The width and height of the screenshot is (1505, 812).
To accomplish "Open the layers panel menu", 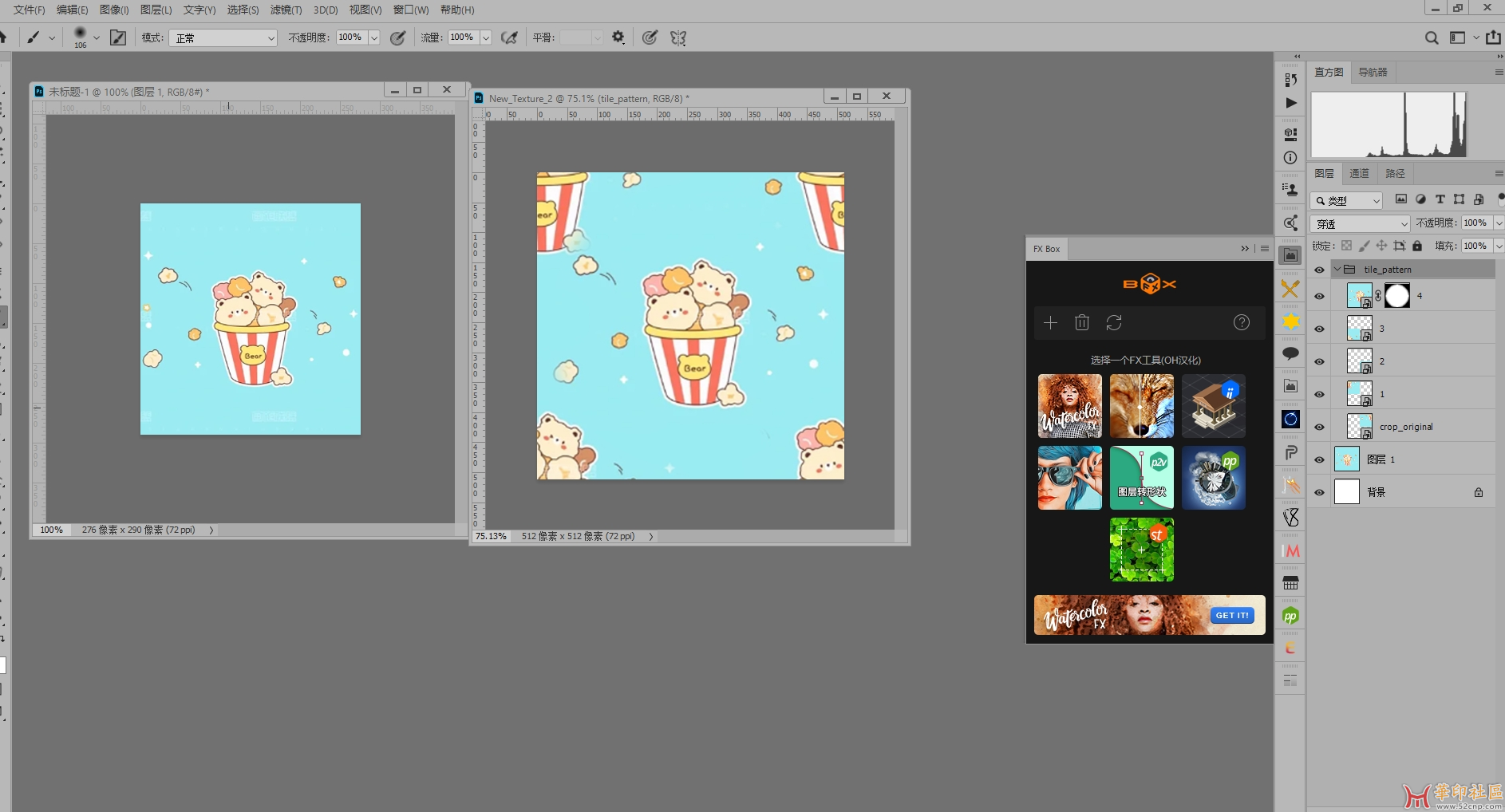I will point(1499,173).
